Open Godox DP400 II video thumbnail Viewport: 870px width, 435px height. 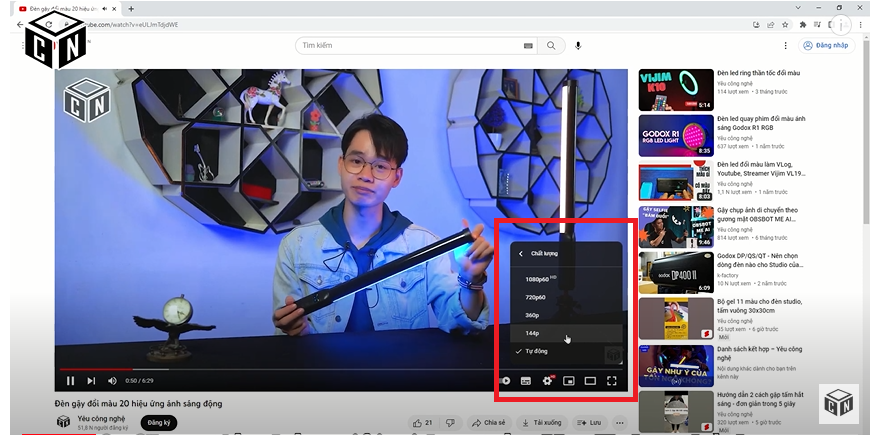point(676,272)
